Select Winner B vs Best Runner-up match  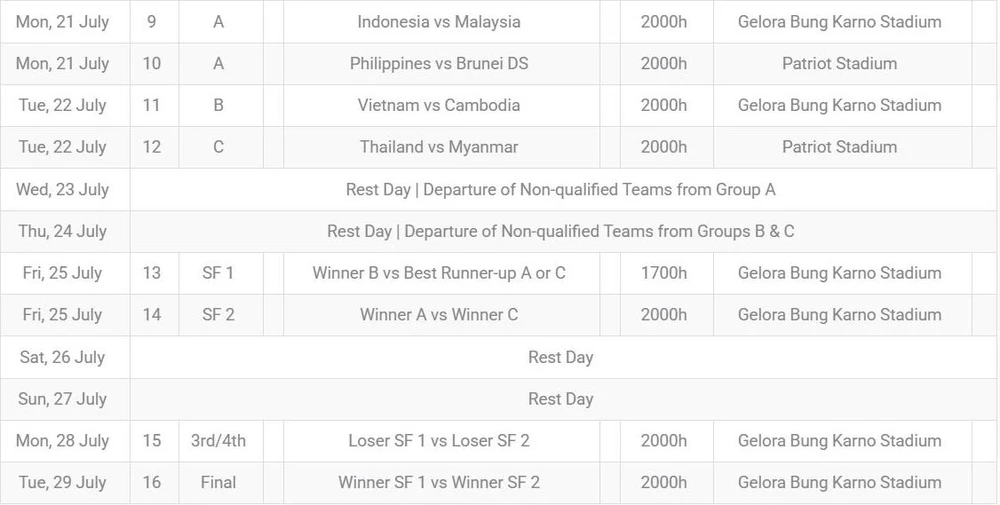click(439, 273)
